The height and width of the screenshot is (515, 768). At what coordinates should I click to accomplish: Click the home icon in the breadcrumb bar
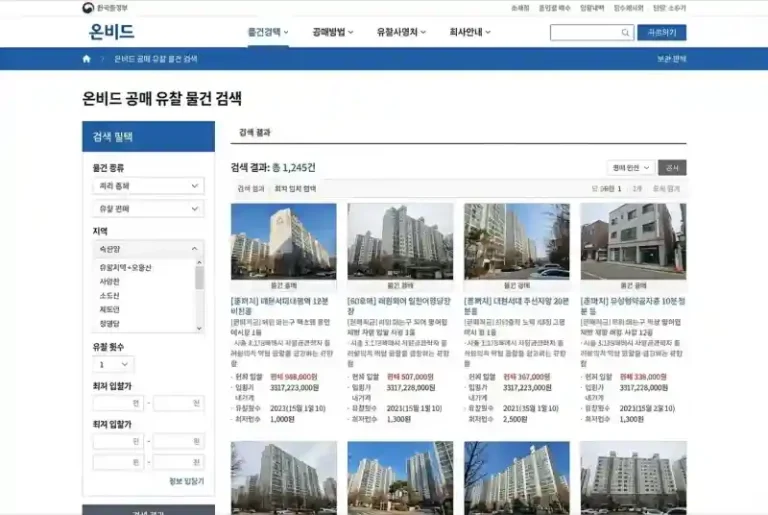point(87,59)
